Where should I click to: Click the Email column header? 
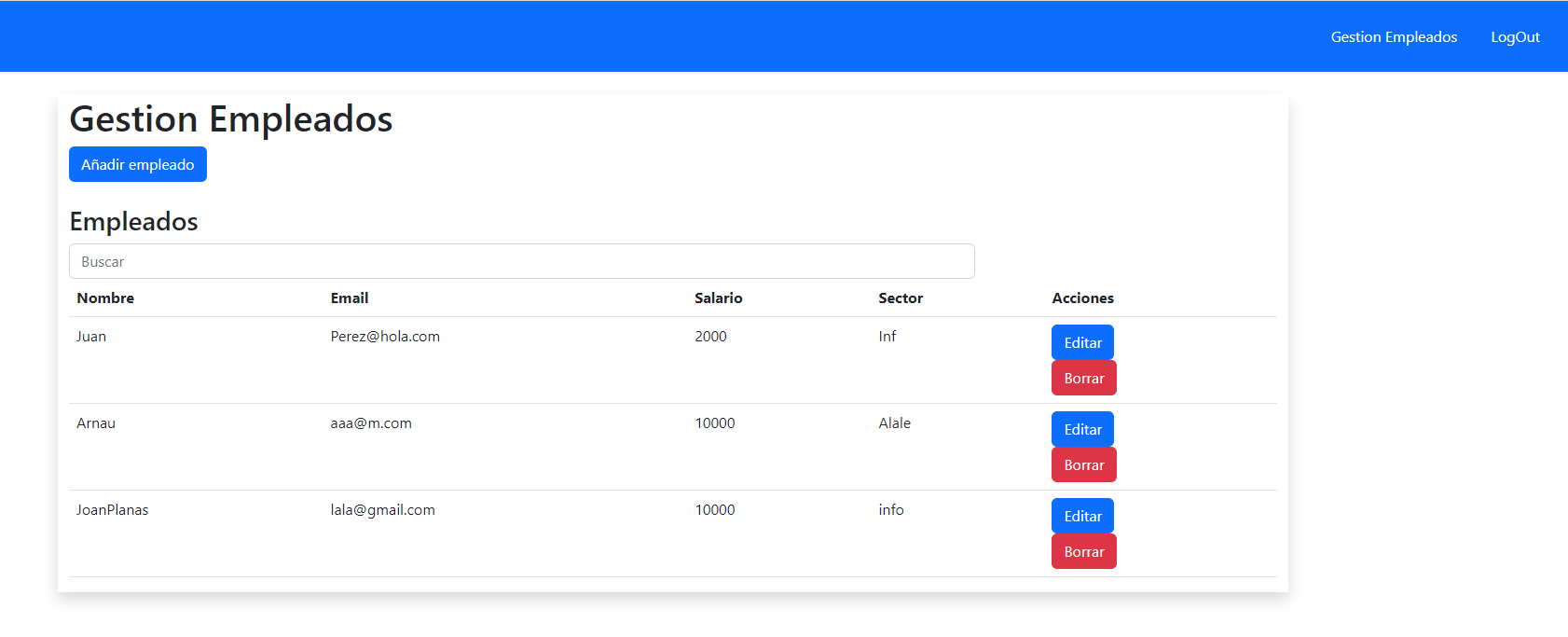point(350,298)
